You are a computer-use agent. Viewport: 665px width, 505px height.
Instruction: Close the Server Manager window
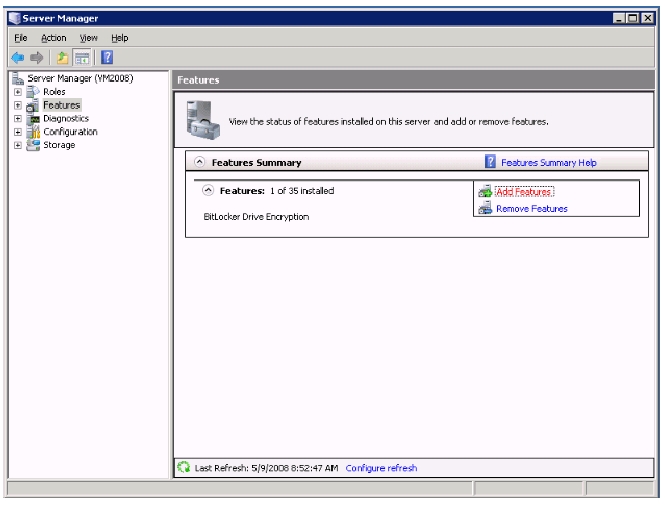pyautogui.click(x=647, y=18)
